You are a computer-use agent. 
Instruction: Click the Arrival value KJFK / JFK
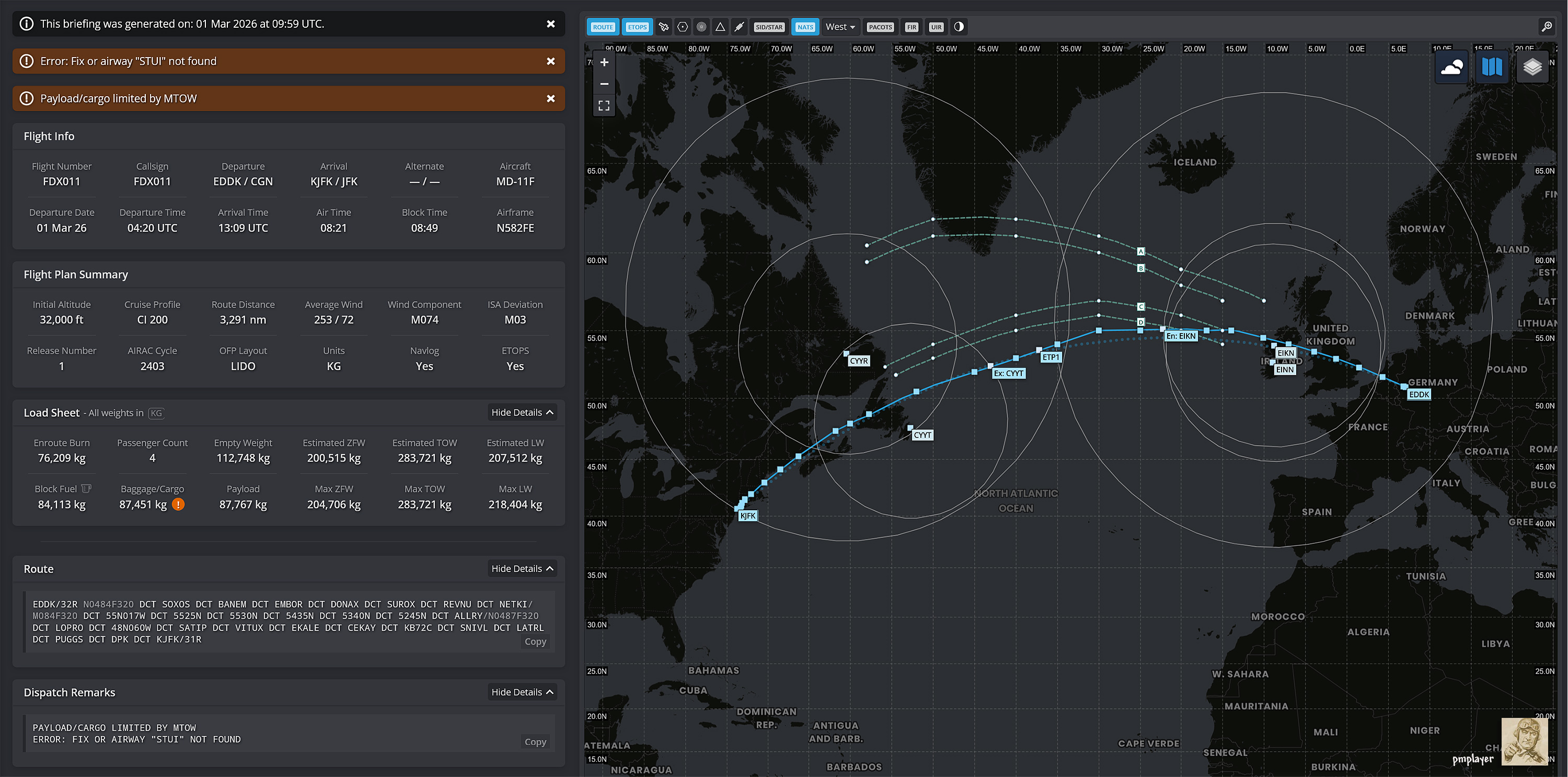tap(333, 181)
